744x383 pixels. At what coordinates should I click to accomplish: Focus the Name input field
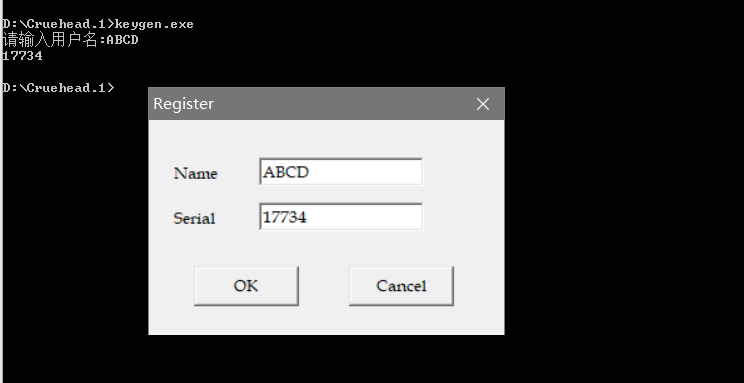(341, 172)
